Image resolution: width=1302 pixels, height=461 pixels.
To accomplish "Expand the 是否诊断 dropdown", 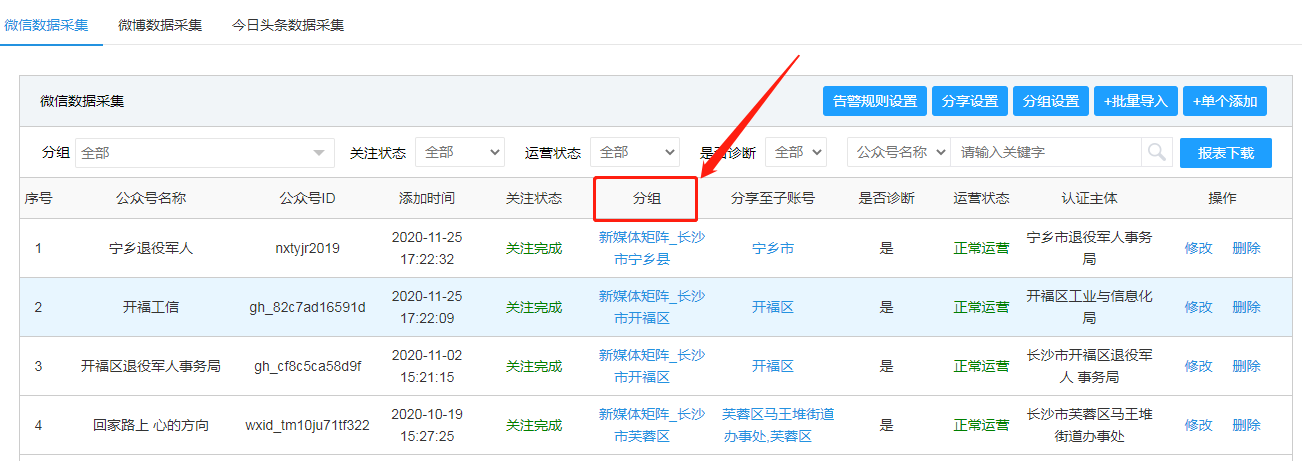I will (796, 153).
